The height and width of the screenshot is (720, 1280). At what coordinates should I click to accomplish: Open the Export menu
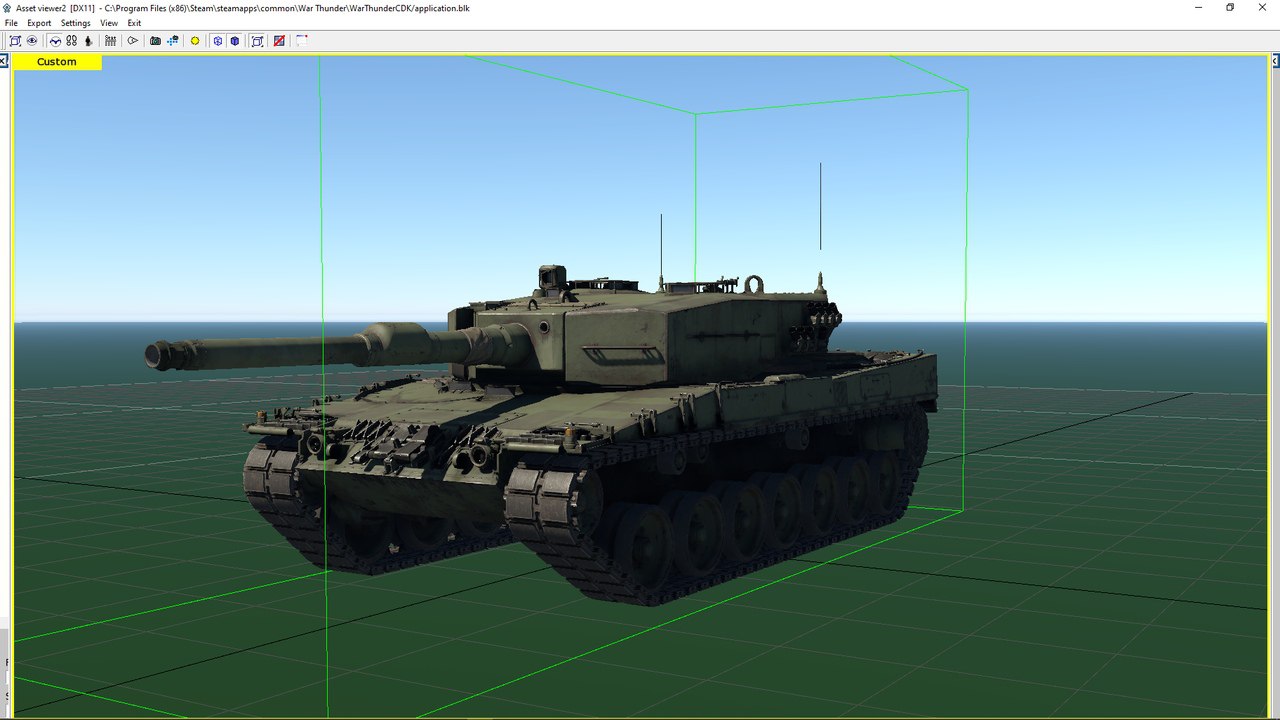[39, 23]
